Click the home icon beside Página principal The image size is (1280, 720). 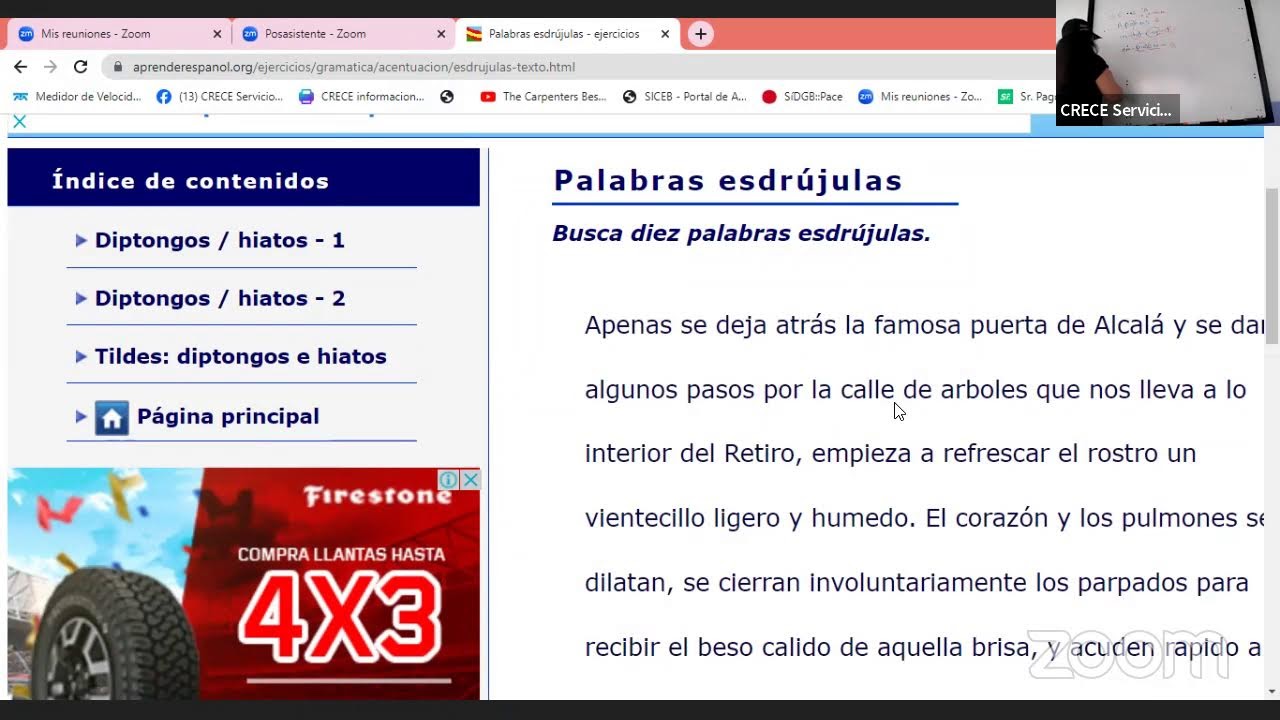point(112,418)
